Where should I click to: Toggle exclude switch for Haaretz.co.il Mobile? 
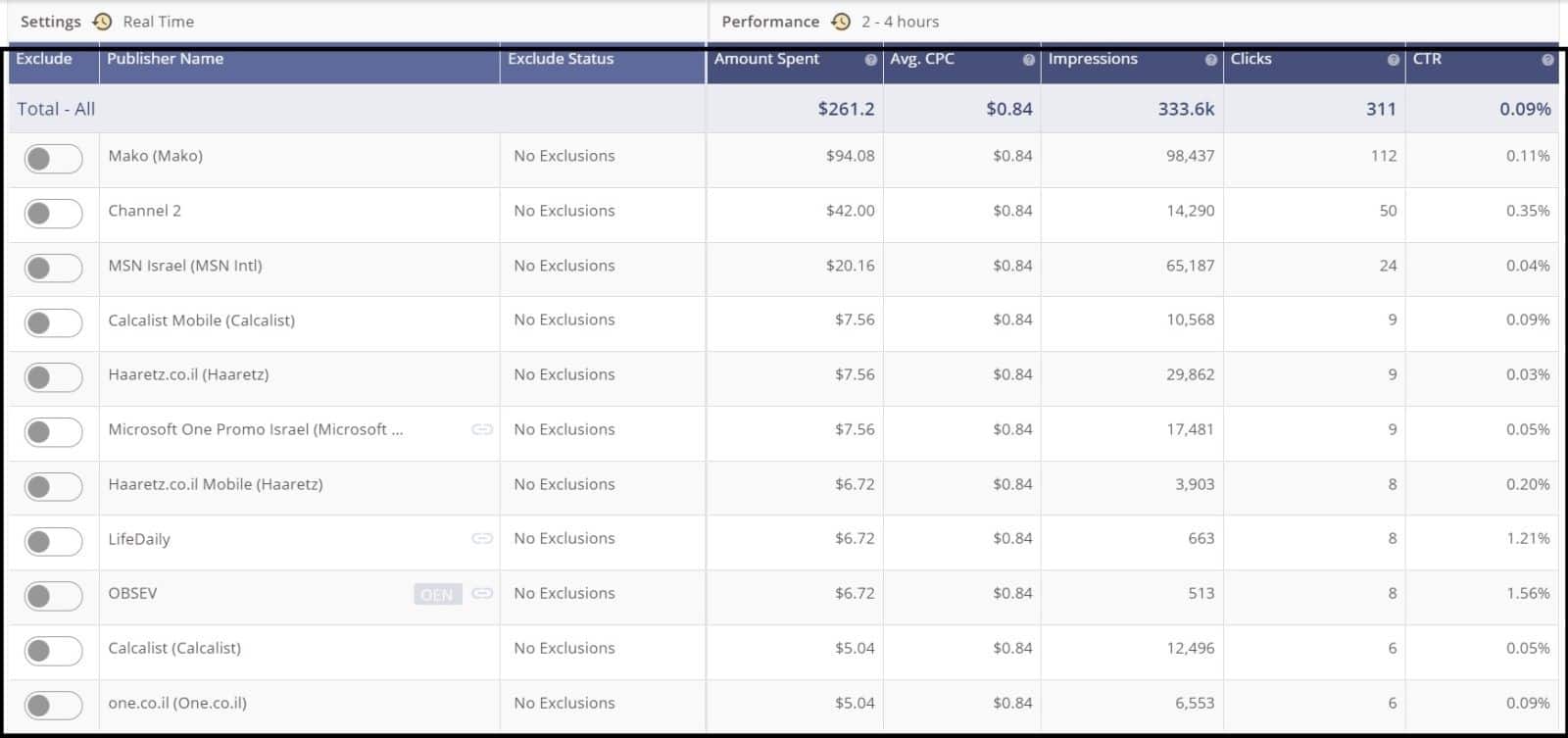click(53, 487)
